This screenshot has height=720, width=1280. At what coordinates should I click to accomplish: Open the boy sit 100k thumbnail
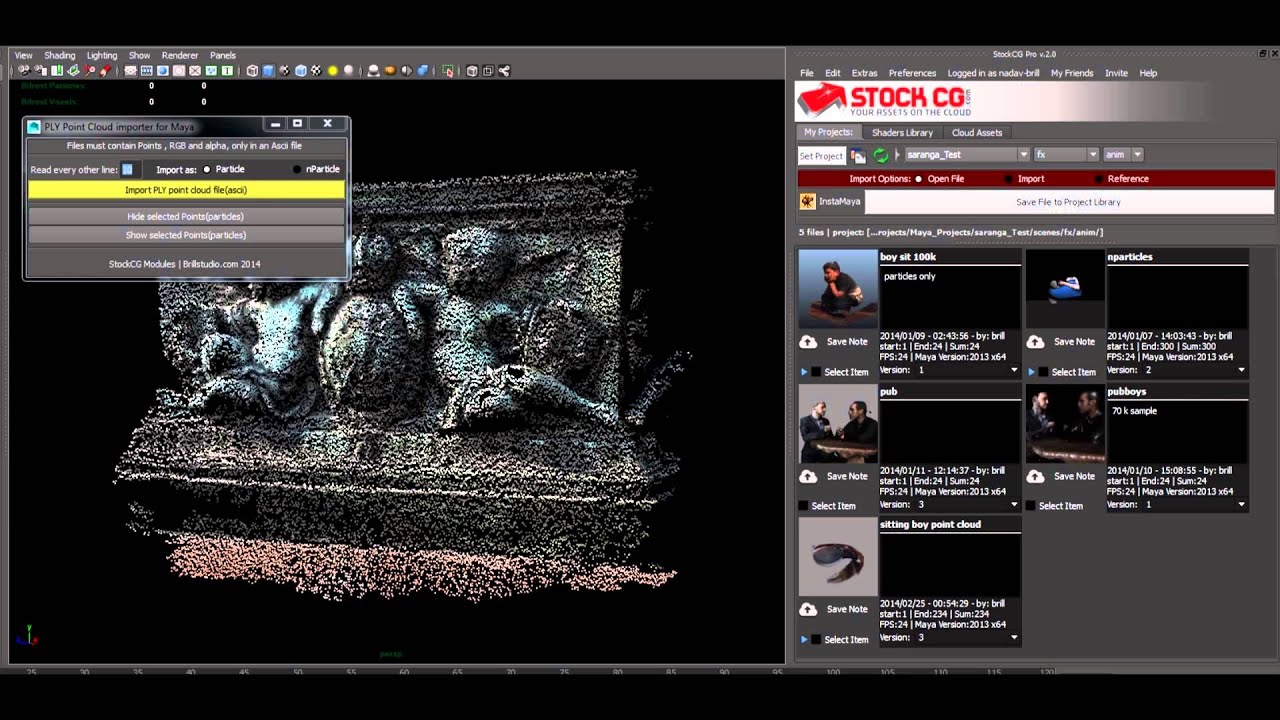838,289
